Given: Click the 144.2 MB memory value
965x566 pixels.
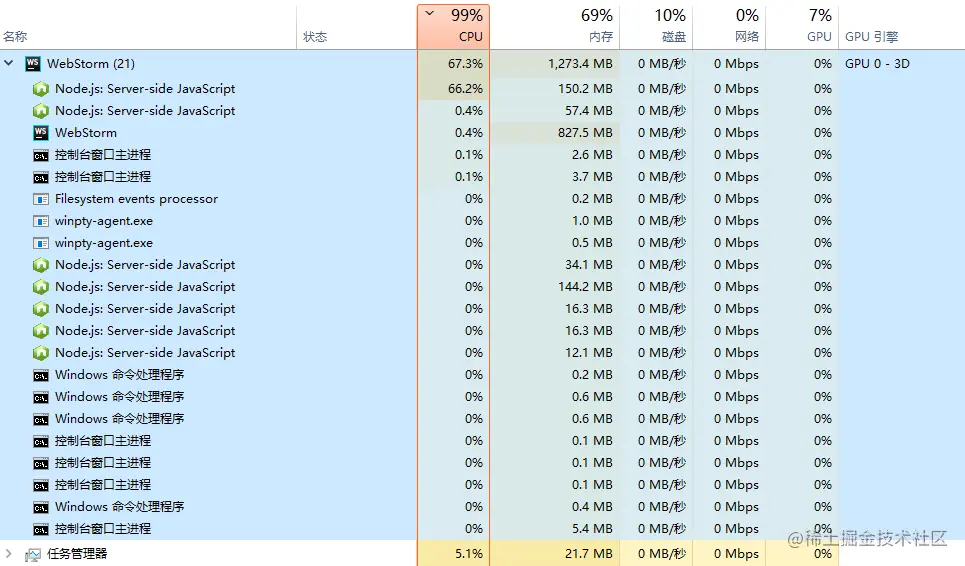Looking at the screenshot, I should 585,287.
